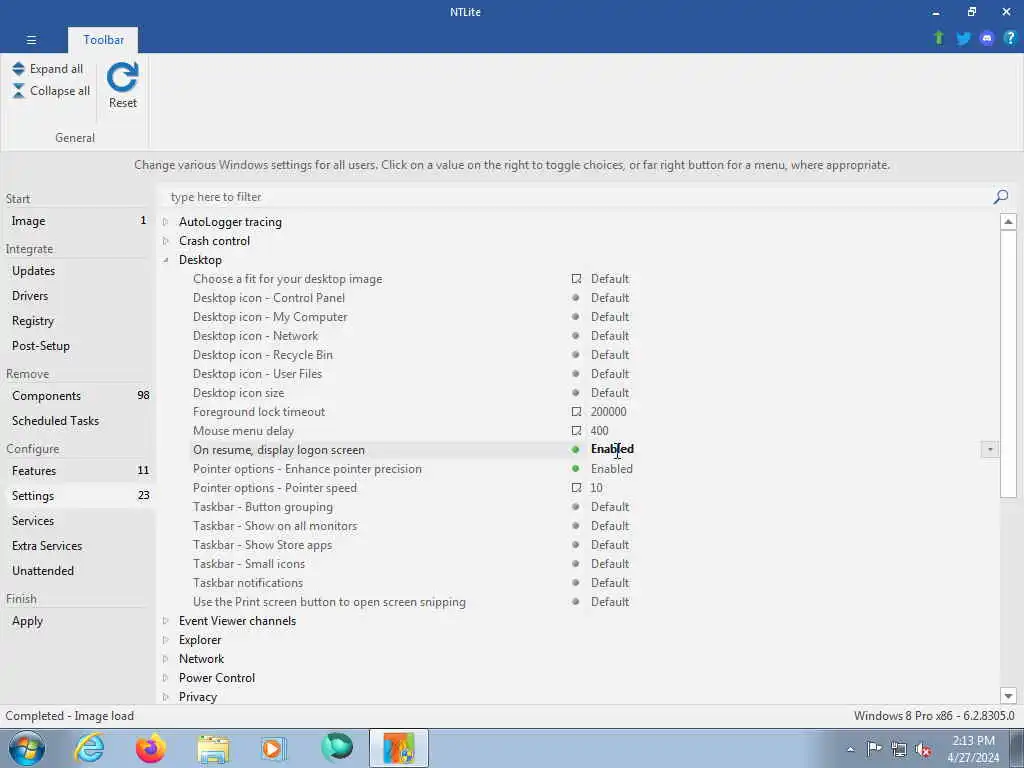1024x768 pixels.
Task: Click the filter search magnifier icon
Action: coord(1000,197)
